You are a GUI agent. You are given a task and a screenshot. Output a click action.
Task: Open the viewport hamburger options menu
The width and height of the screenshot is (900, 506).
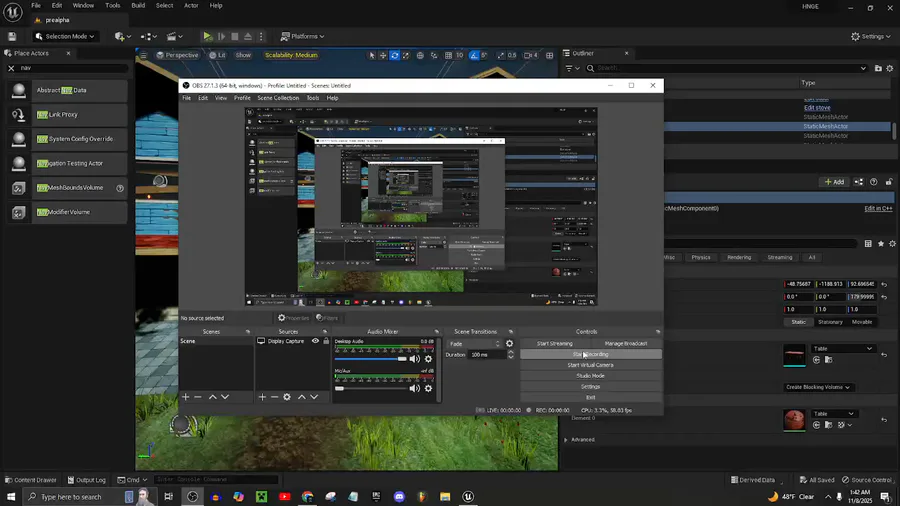(143, 55)
